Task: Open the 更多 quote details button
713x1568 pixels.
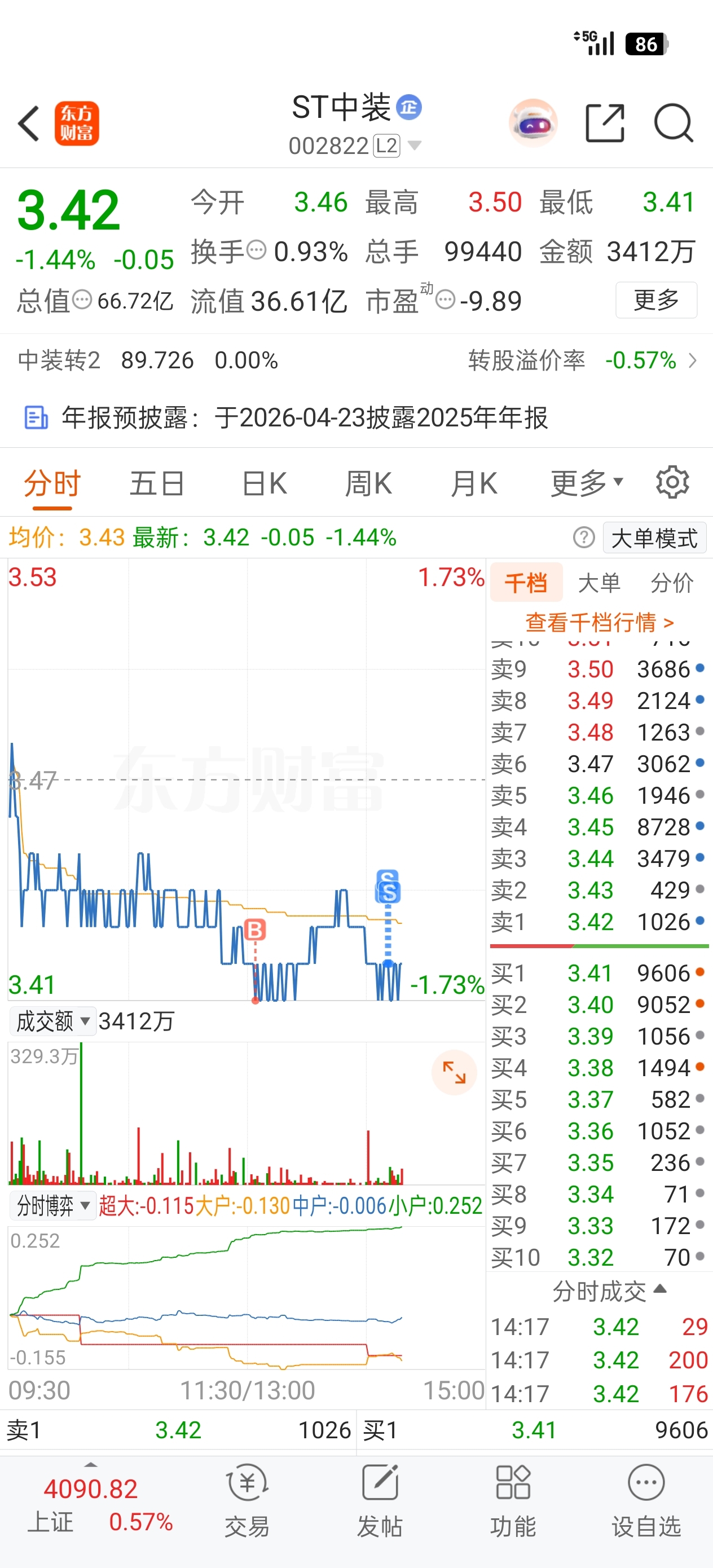Action: (656, 299)
